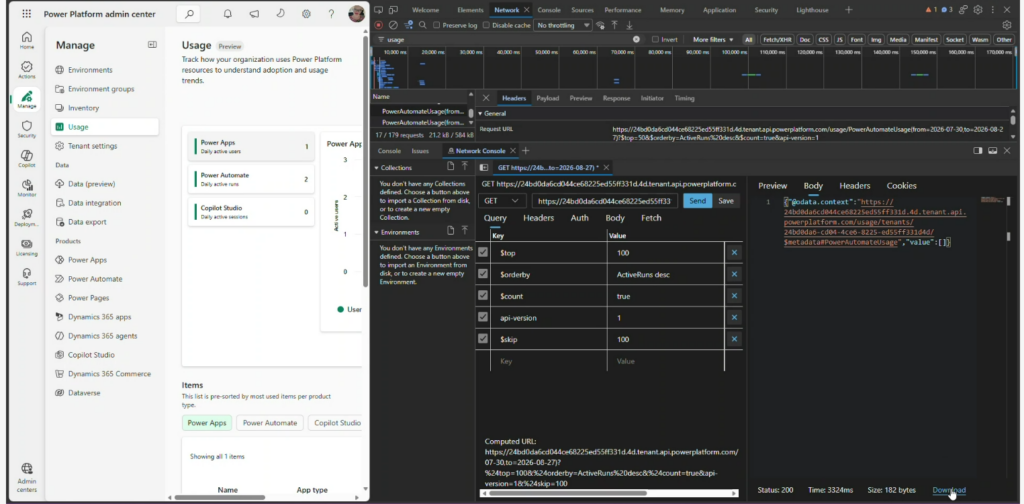
Task: Select the Fetch/XHR type filter
Action: 776,39
